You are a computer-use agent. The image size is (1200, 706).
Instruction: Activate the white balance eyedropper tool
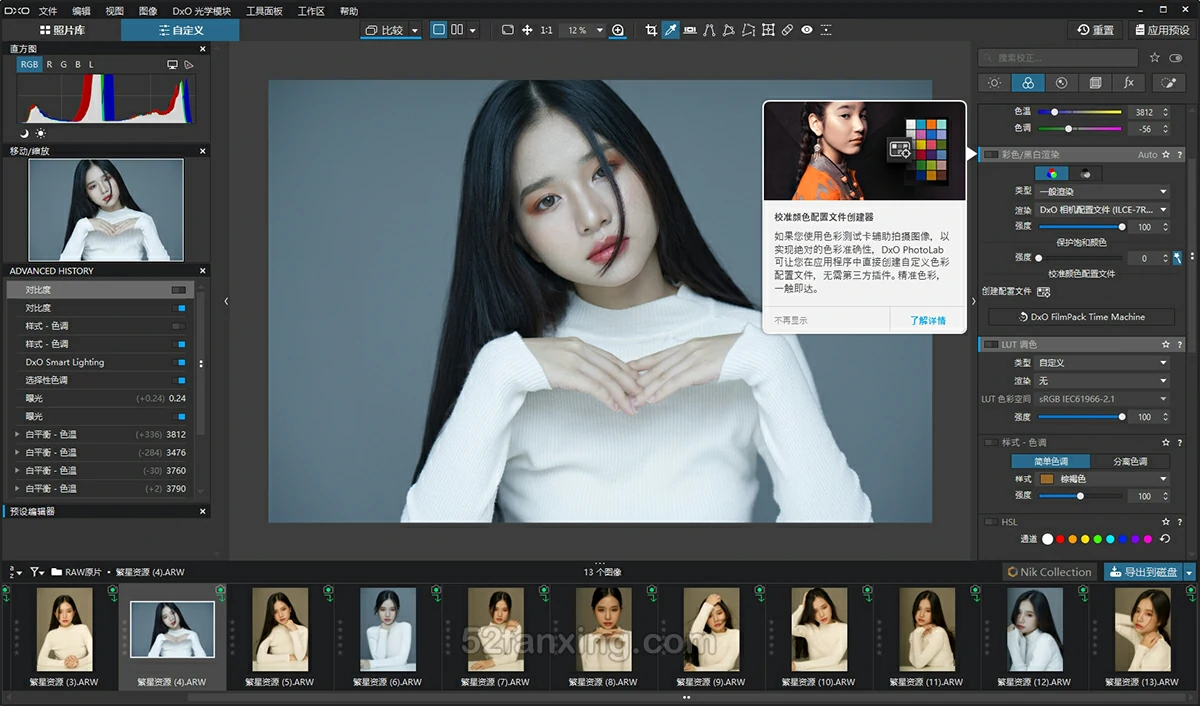[x=670, y=30]
